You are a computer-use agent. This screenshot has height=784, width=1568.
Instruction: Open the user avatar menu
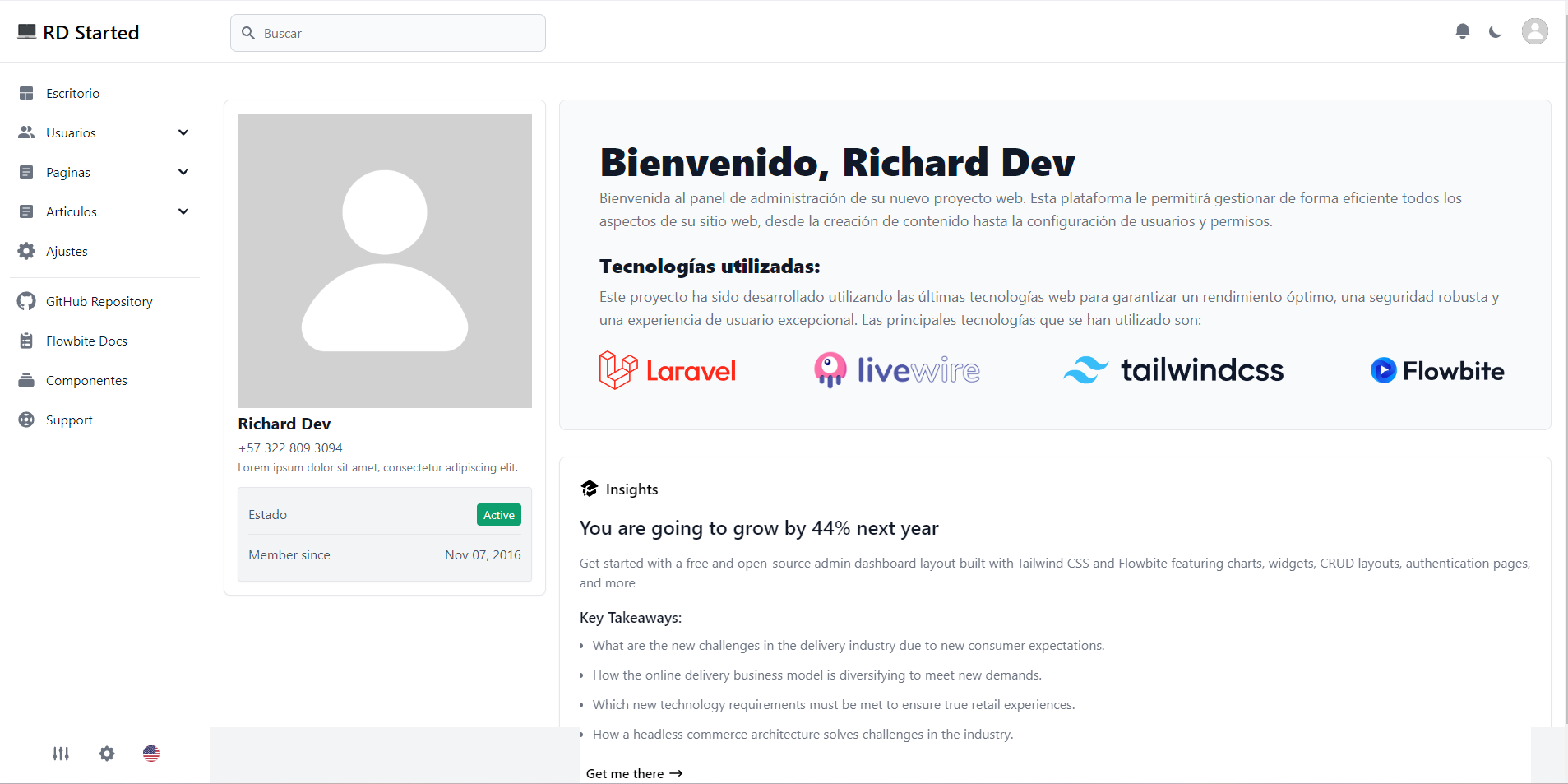pyautogui.click(x=1534, y=31)
